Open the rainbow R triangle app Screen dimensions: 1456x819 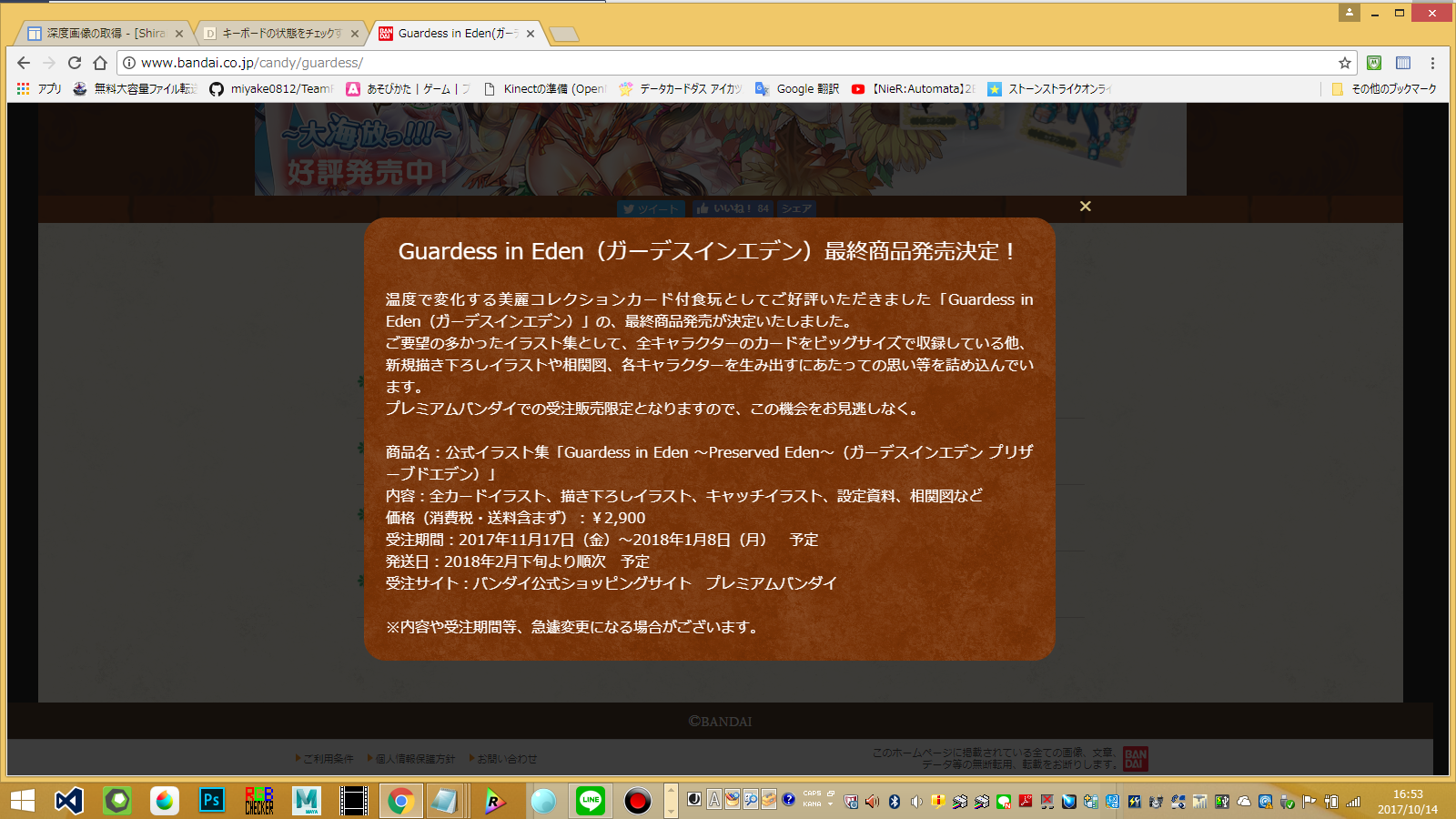point(495,801)
